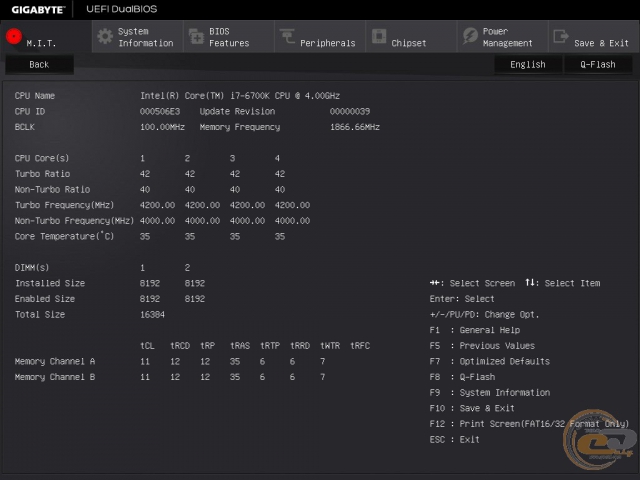Click the Non-Turbo Ratio label

point(52,189)
